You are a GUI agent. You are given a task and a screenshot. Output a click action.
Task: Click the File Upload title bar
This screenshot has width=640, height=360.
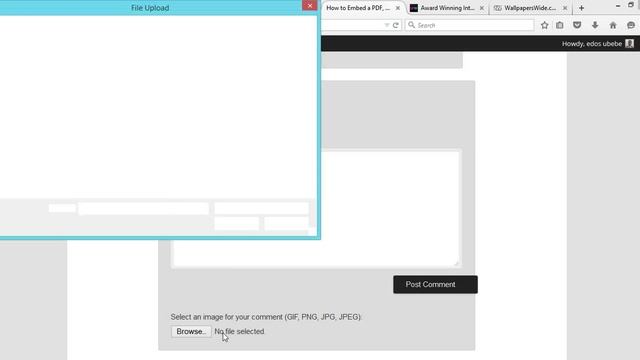150,8
